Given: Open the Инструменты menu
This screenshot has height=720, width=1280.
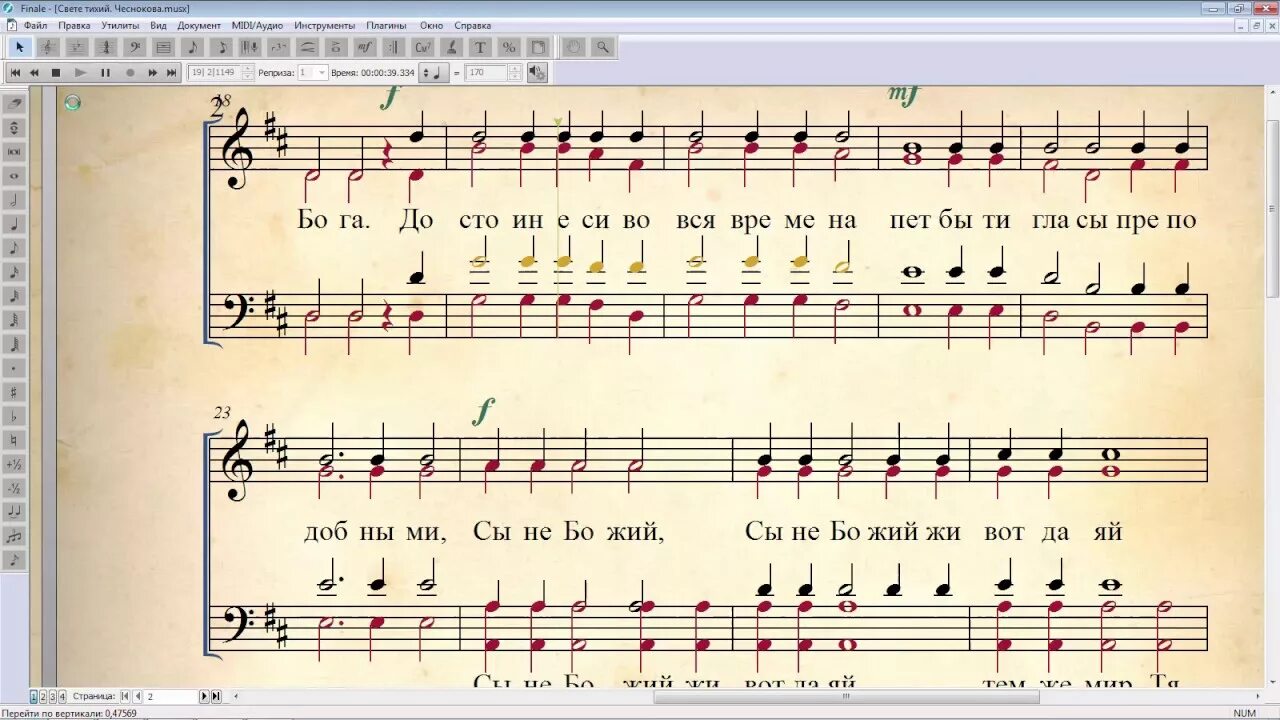Looking at the screenshot, I should tap(324, 25).
